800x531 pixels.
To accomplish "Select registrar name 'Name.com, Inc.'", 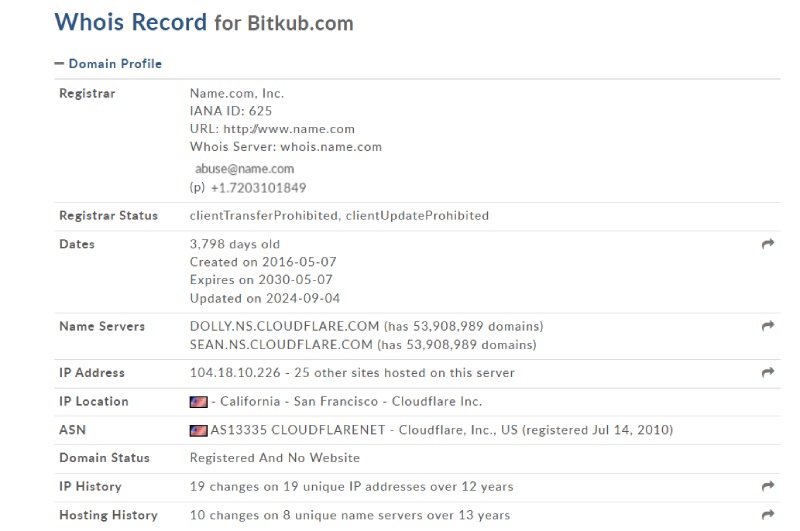I will [237, 93].
